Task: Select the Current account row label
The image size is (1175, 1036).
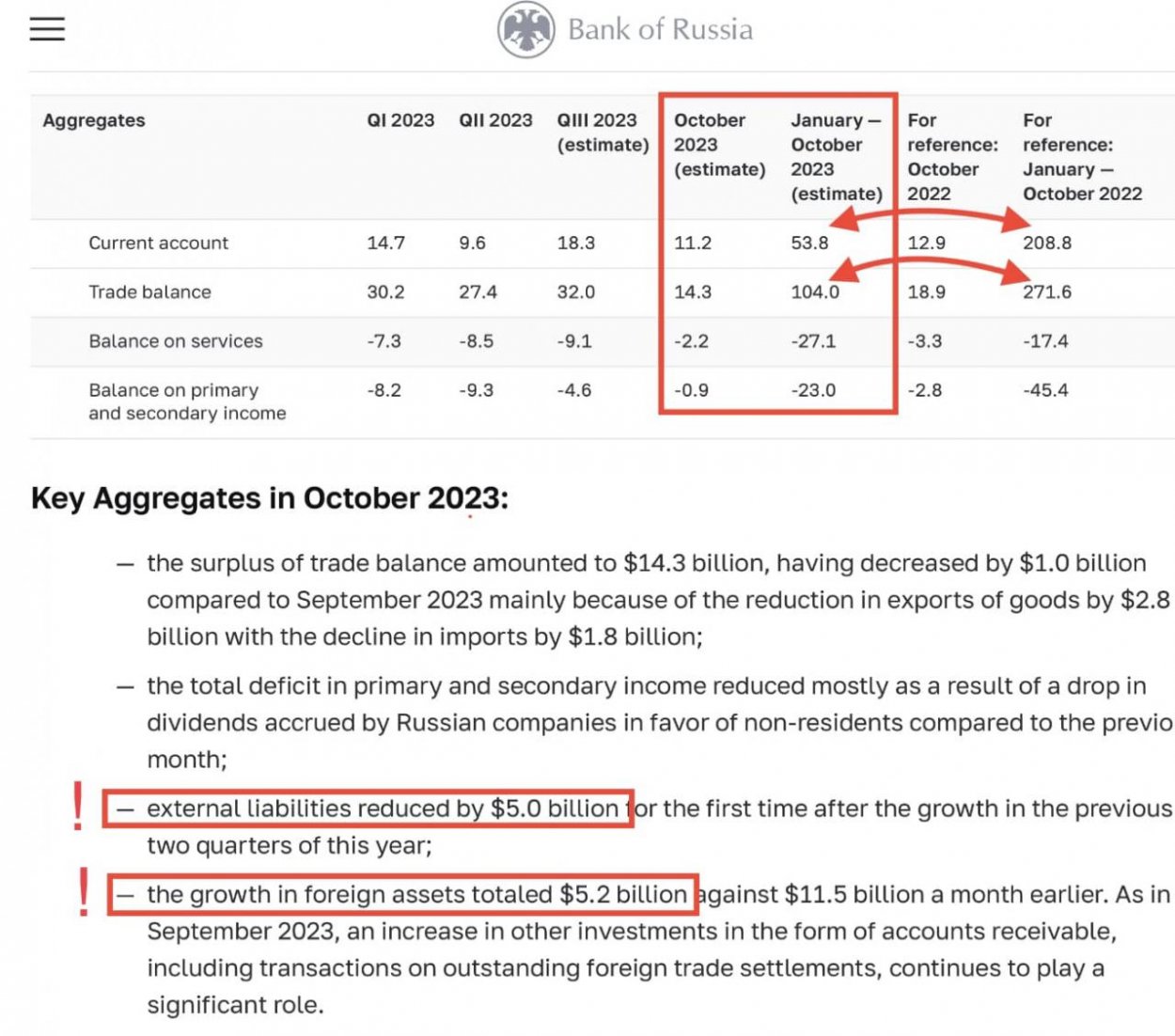Action: (x=158, y=243)
